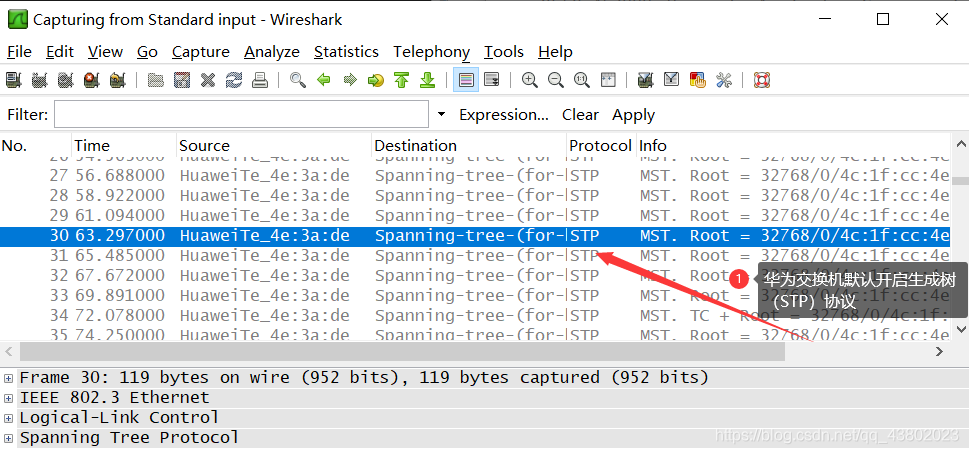Open the Go menu
The height and width of the screenshot is (454, 969).
[147, 52]
